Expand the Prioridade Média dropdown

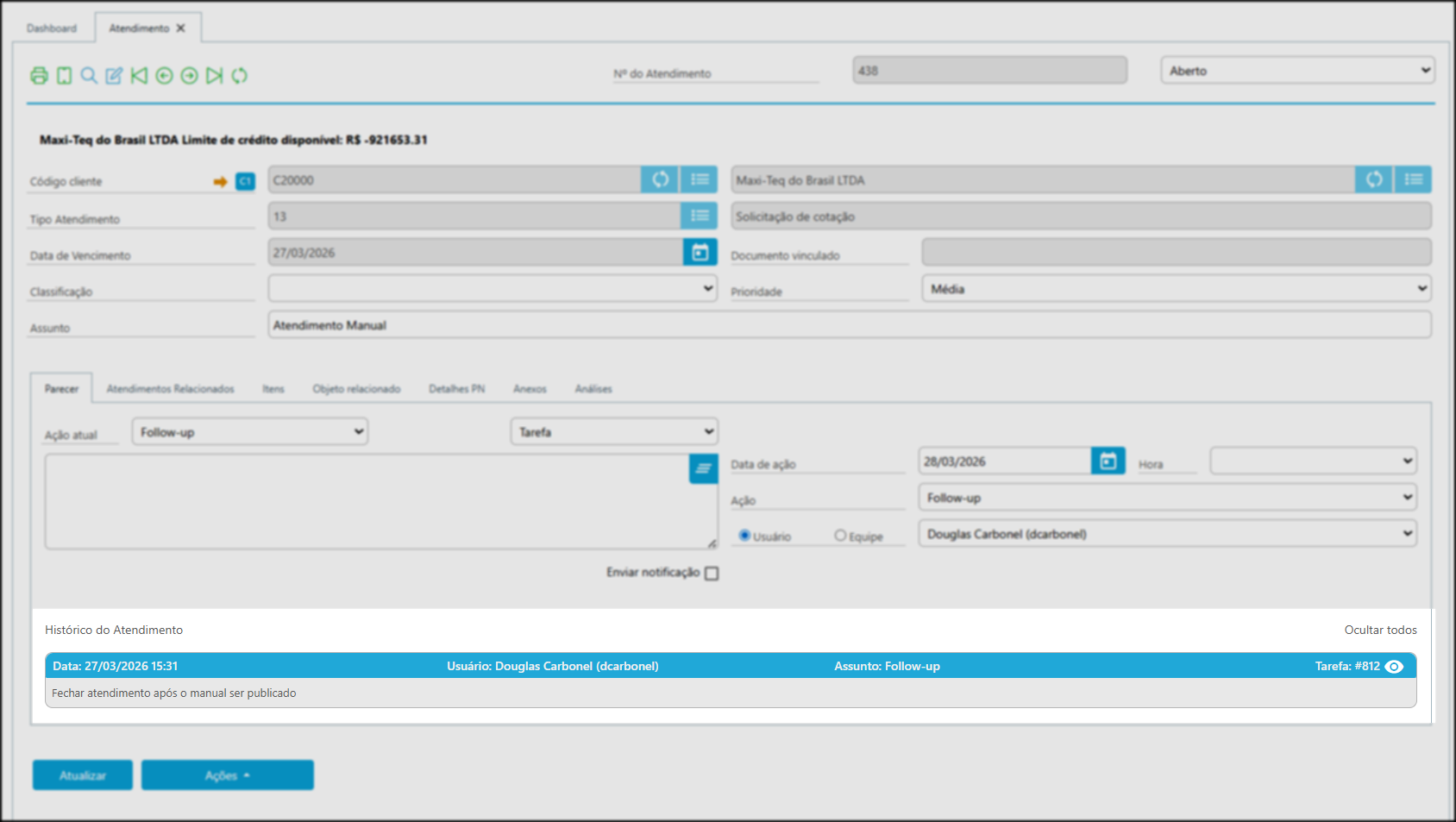tap(1177, 289)
